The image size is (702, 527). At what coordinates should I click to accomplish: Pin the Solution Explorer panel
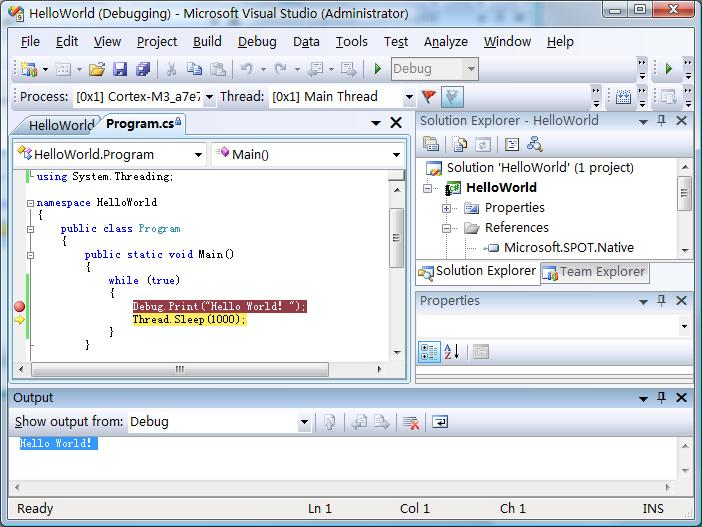pos(662,120)
